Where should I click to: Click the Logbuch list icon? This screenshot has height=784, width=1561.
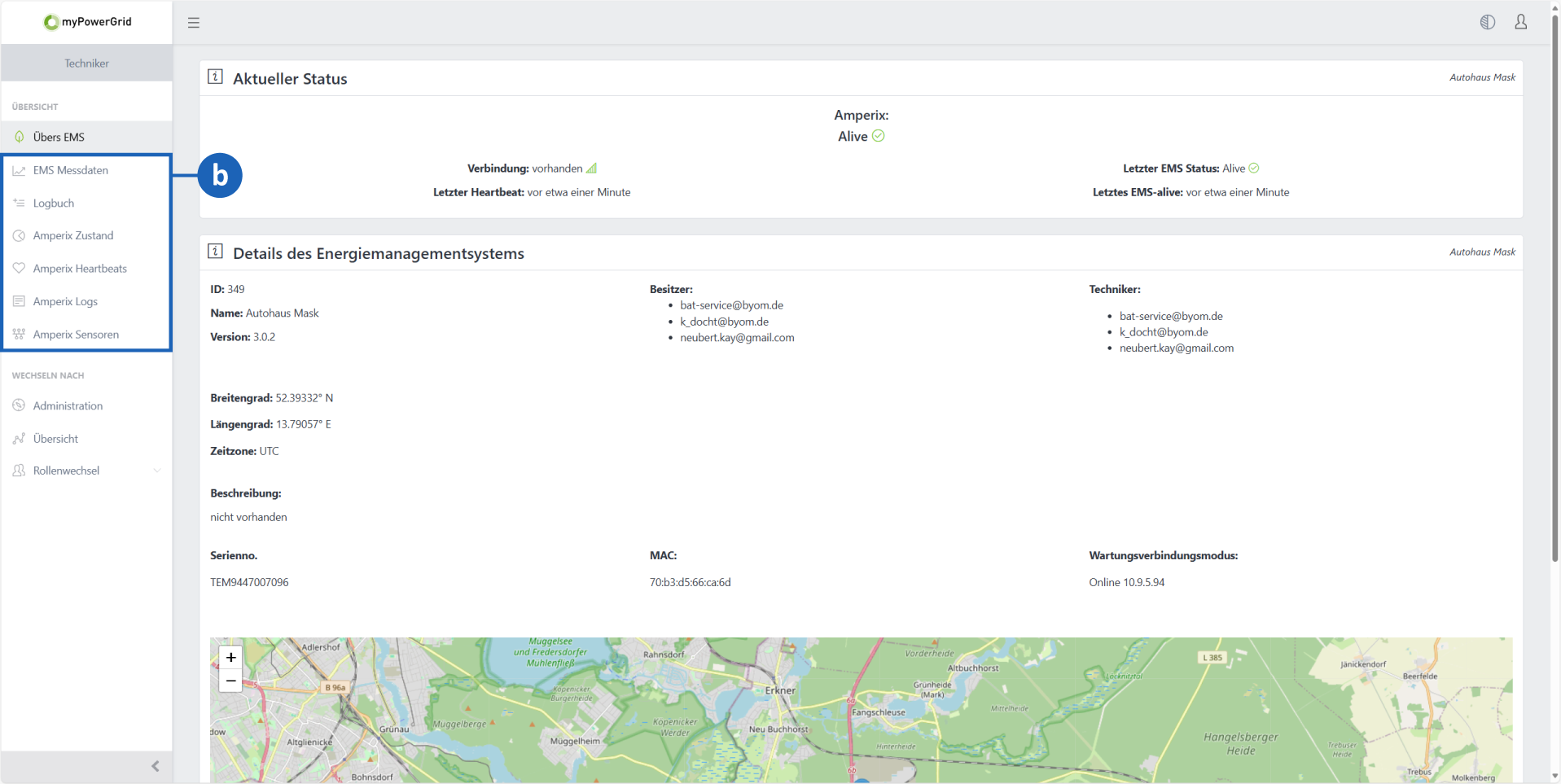point(19,203)
